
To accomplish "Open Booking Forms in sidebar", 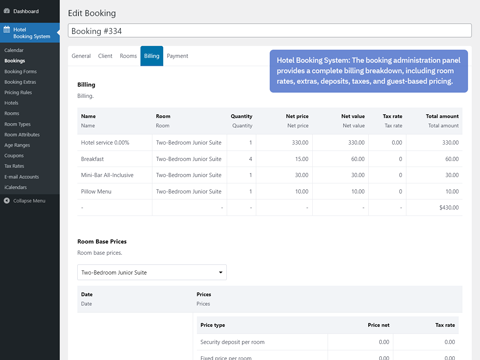I will point(20,71).
